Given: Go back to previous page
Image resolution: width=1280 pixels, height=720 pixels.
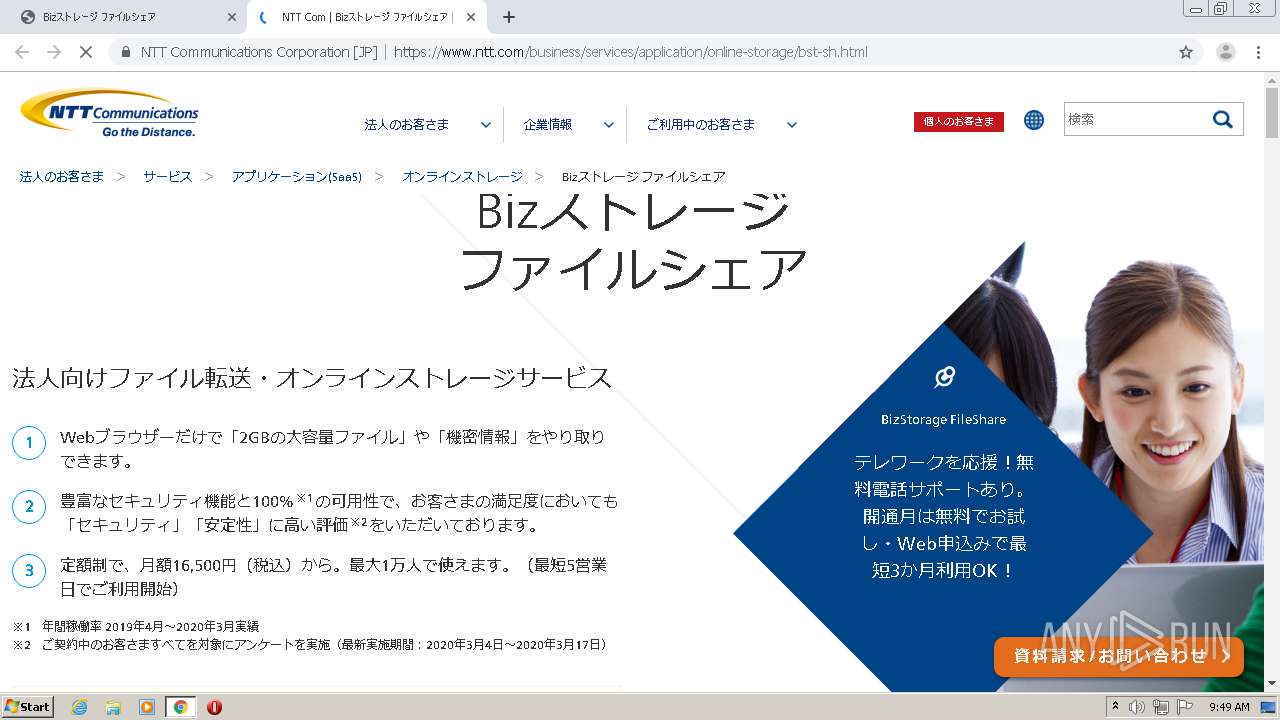Looking at the screenshot, I should (22, 52).
